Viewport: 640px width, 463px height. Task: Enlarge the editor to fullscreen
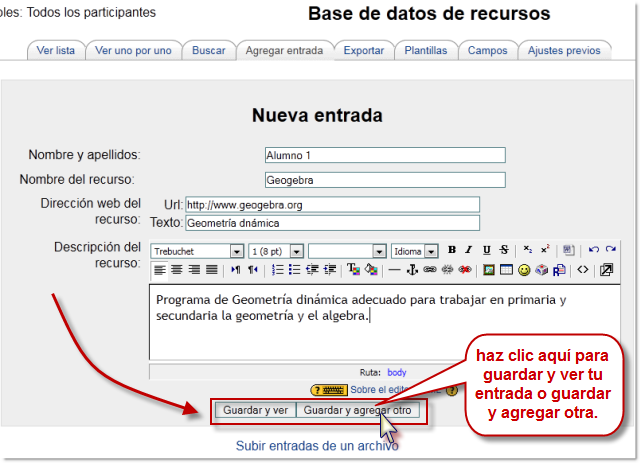606,270
